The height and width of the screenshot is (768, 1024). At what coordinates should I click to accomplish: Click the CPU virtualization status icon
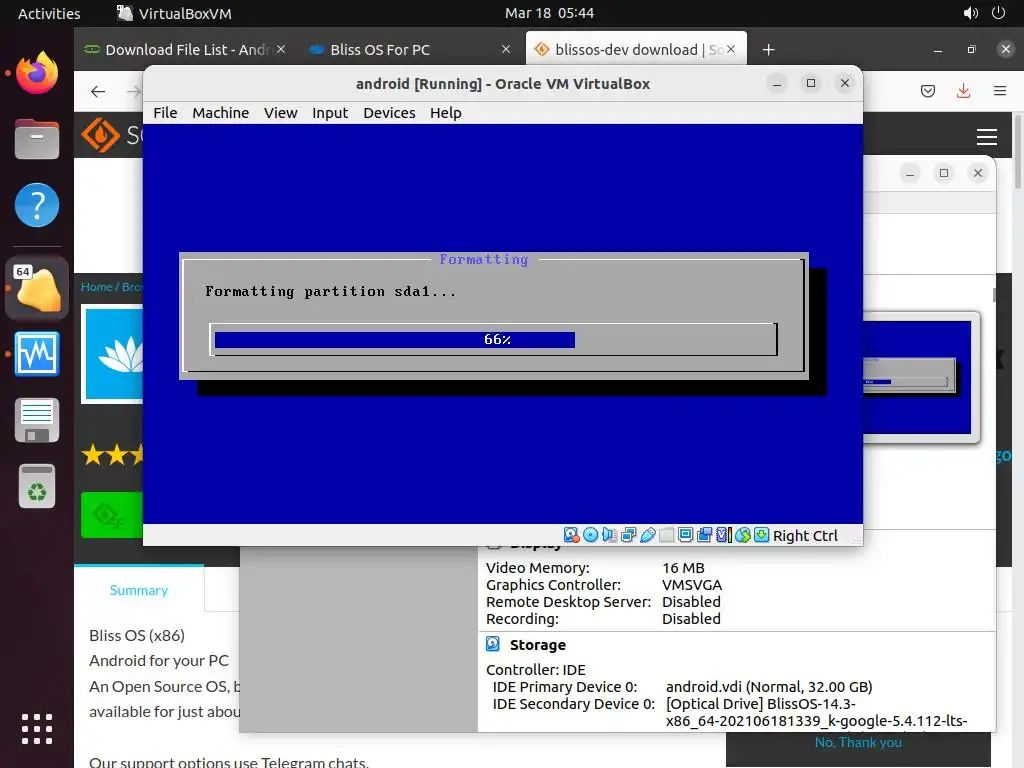tap(724, 535)
